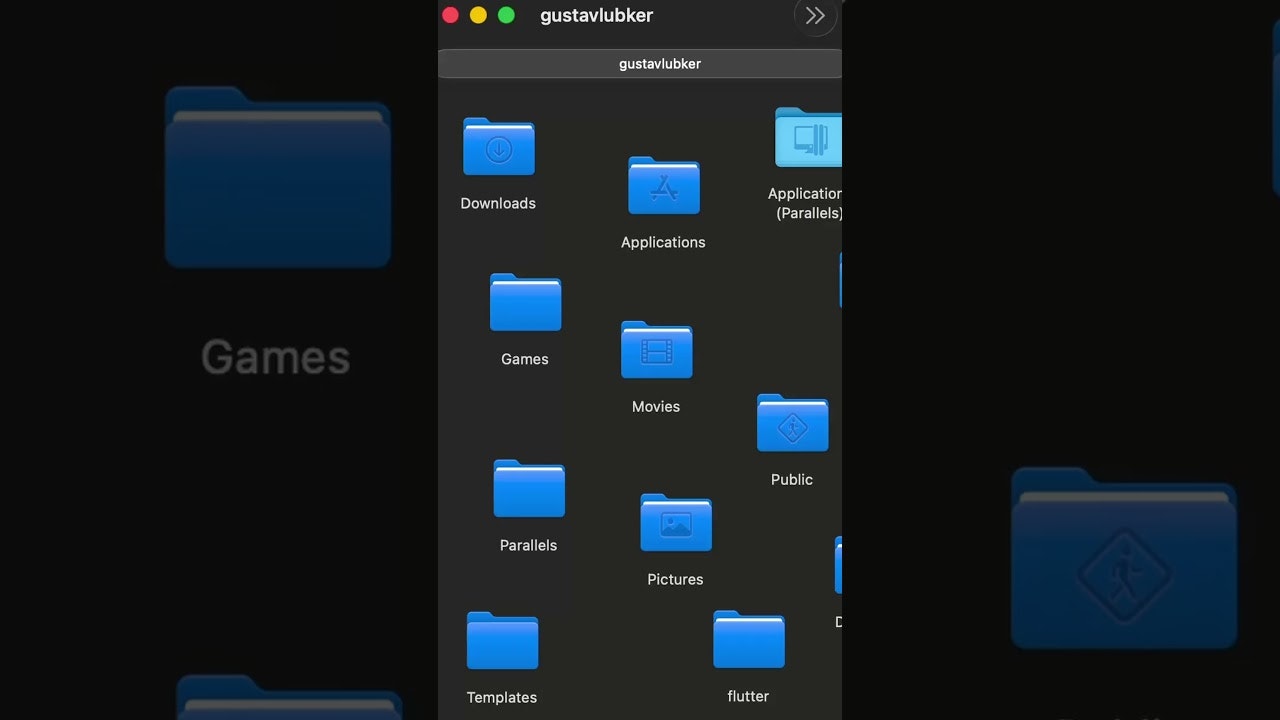Click the Parallels label text

pyautogui.click(x=528, y=545)
